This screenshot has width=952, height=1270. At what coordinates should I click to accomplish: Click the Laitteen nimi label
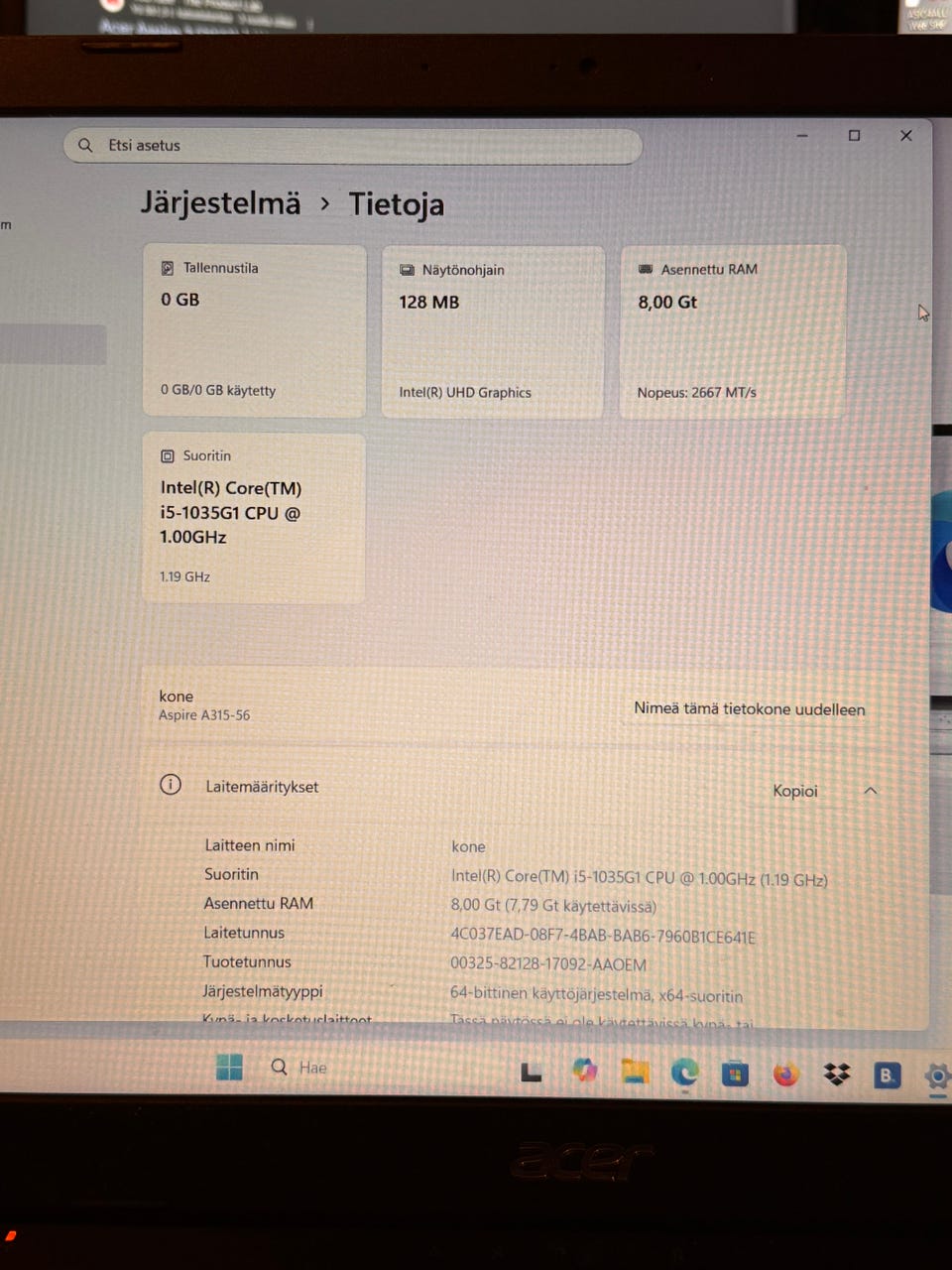(250, 845)
